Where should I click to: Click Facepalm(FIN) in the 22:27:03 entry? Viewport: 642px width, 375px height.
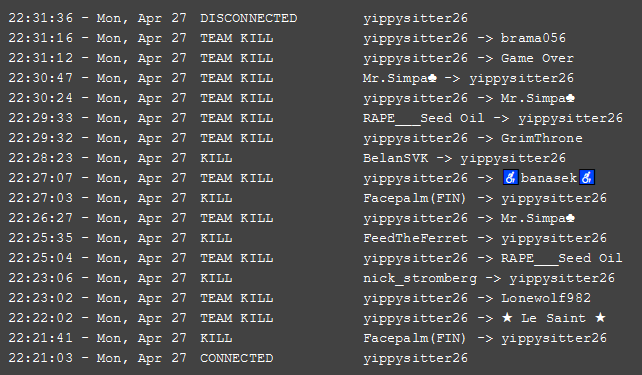click(414, 198)
